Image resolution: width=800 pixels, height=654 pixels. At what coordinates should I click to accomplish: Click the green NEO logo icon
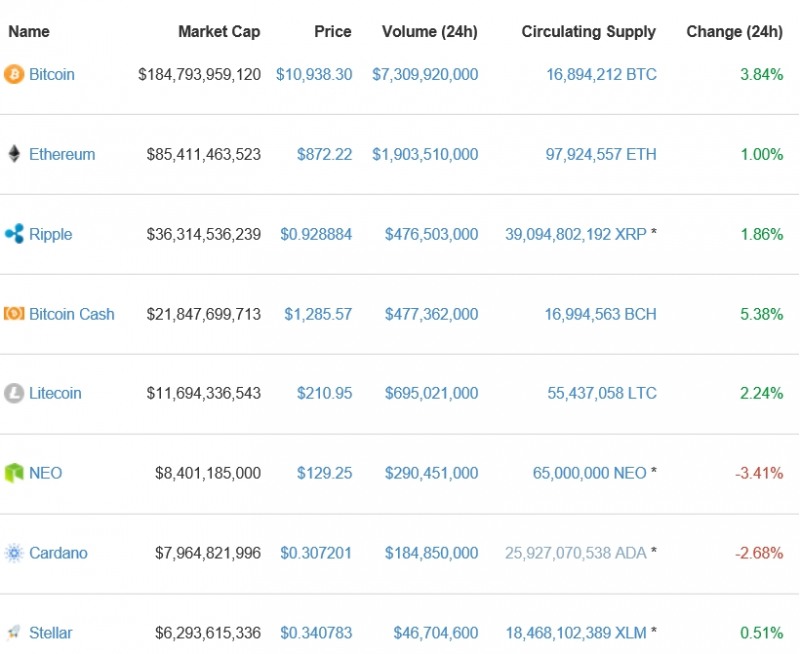pos(14,473)
